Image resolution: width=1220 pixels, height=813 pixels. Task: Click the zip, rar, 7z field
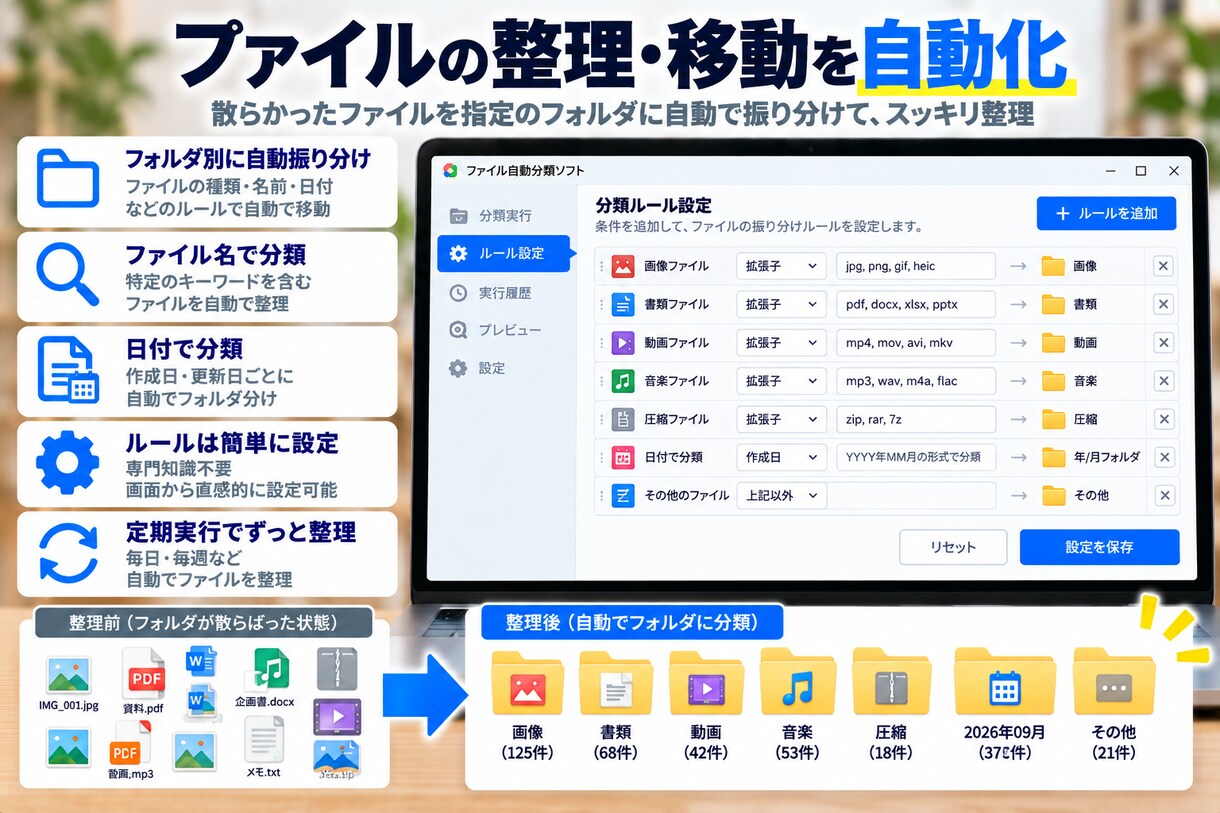coord(916,419)
